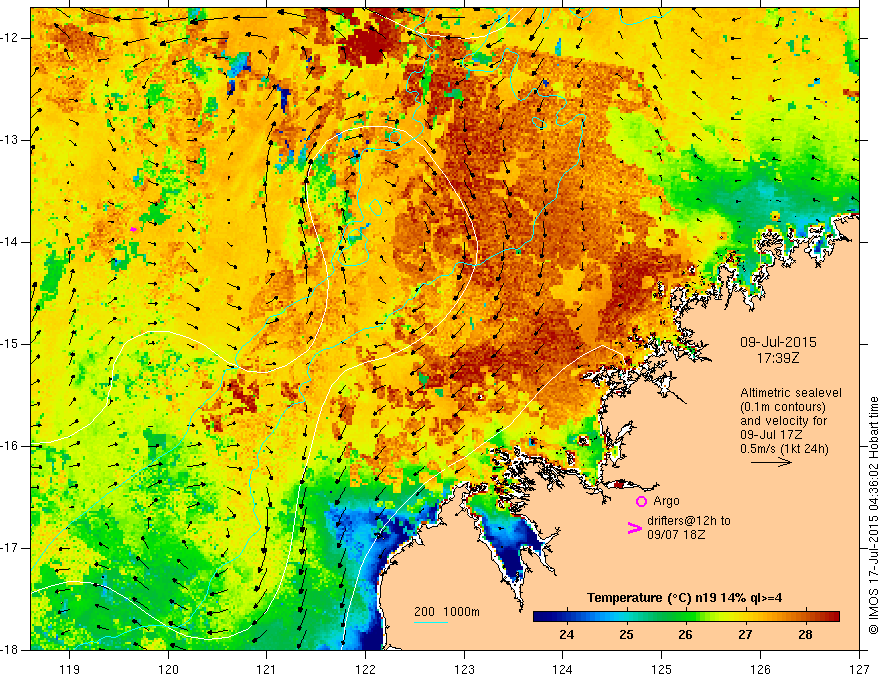Click the magenta drifters arrowhead legend symbol

[634, 527]
